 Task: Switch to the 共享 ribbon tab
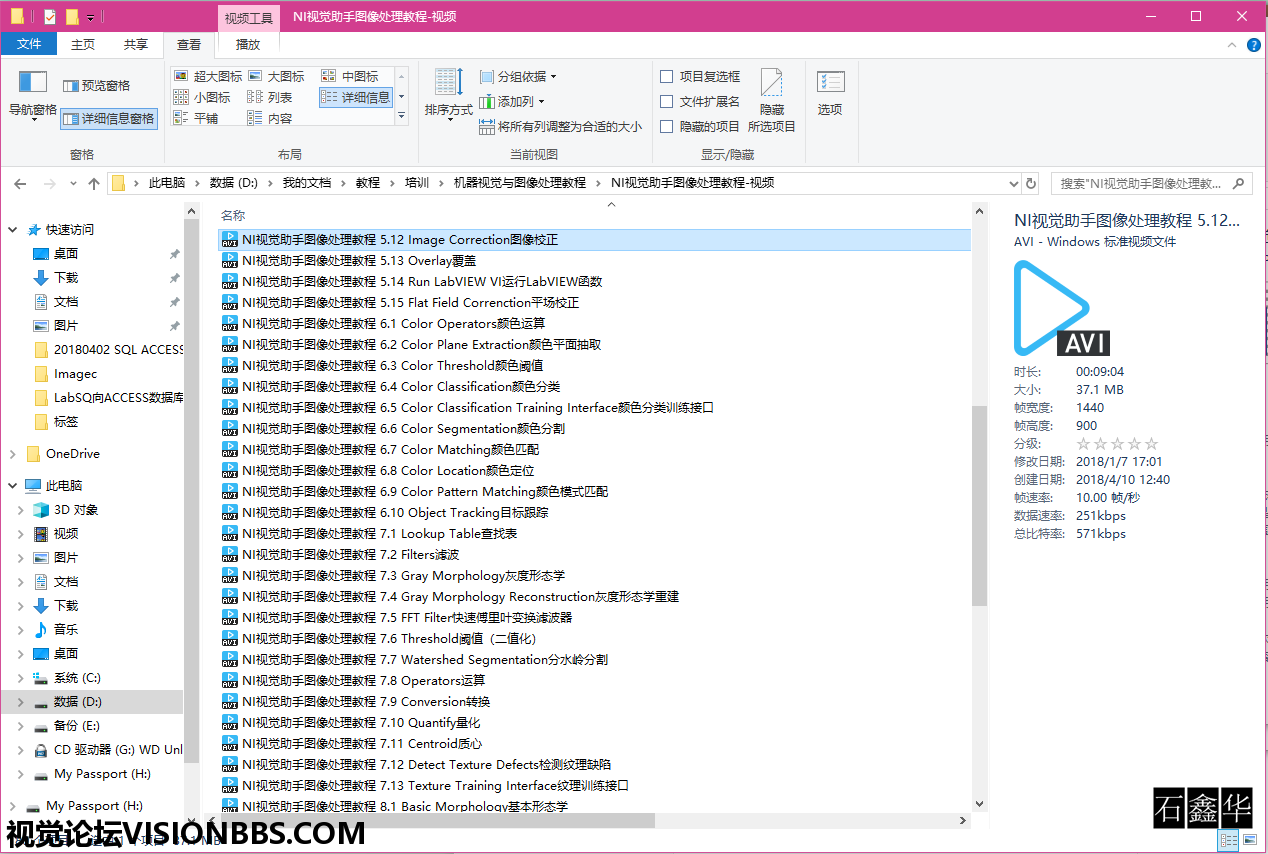pos(135,44)
